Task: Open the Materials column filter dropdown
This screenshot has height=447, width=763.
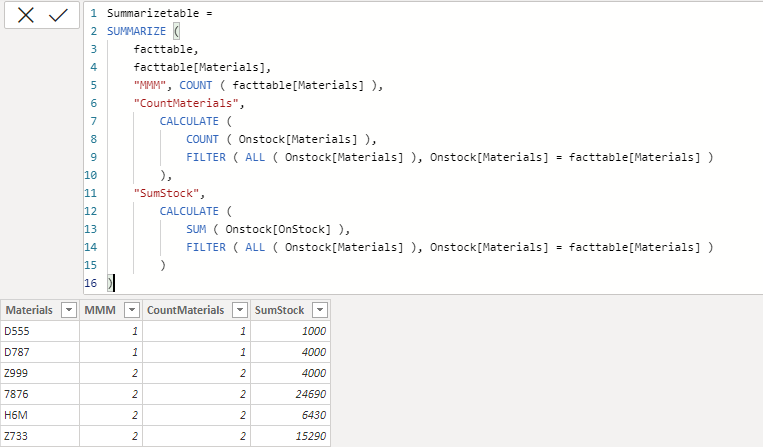Action: (x=69, y=310)
